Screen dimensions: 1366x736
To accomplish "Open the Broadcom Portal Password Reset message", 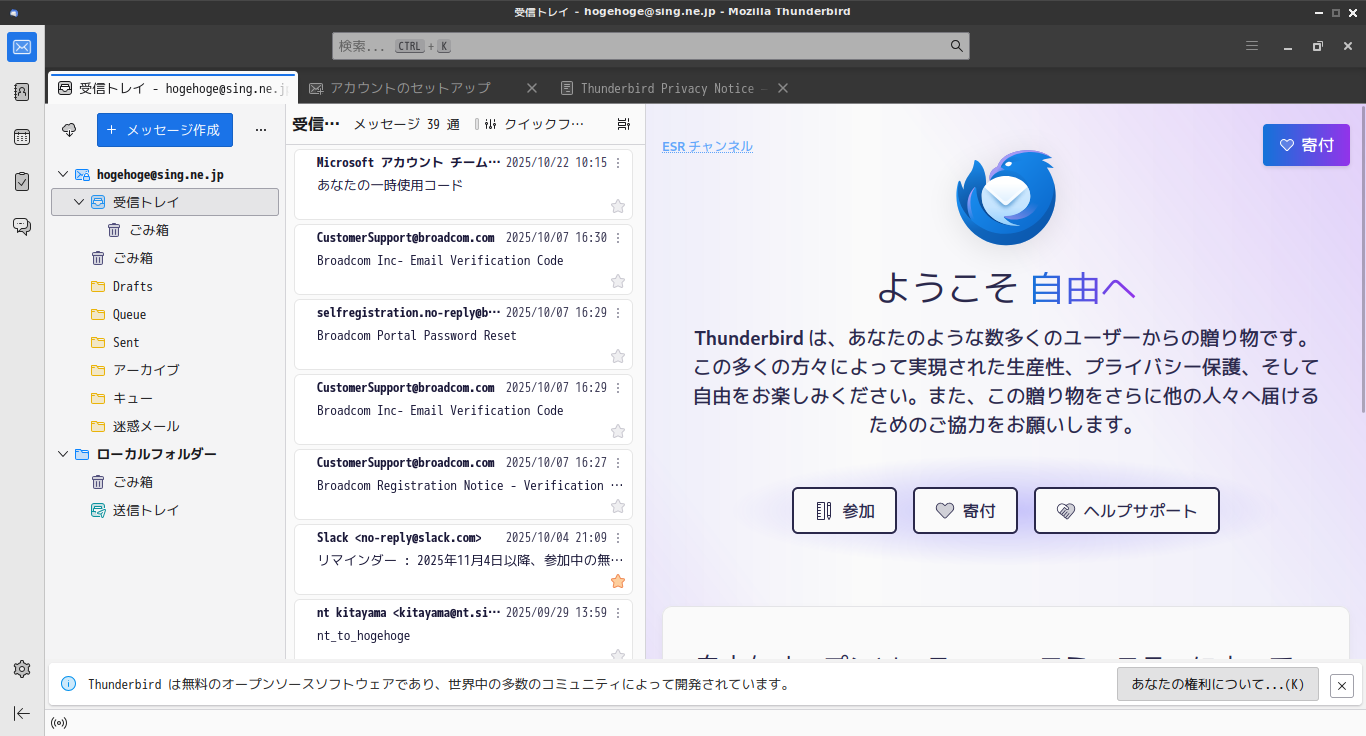I will tap(463, 334).
